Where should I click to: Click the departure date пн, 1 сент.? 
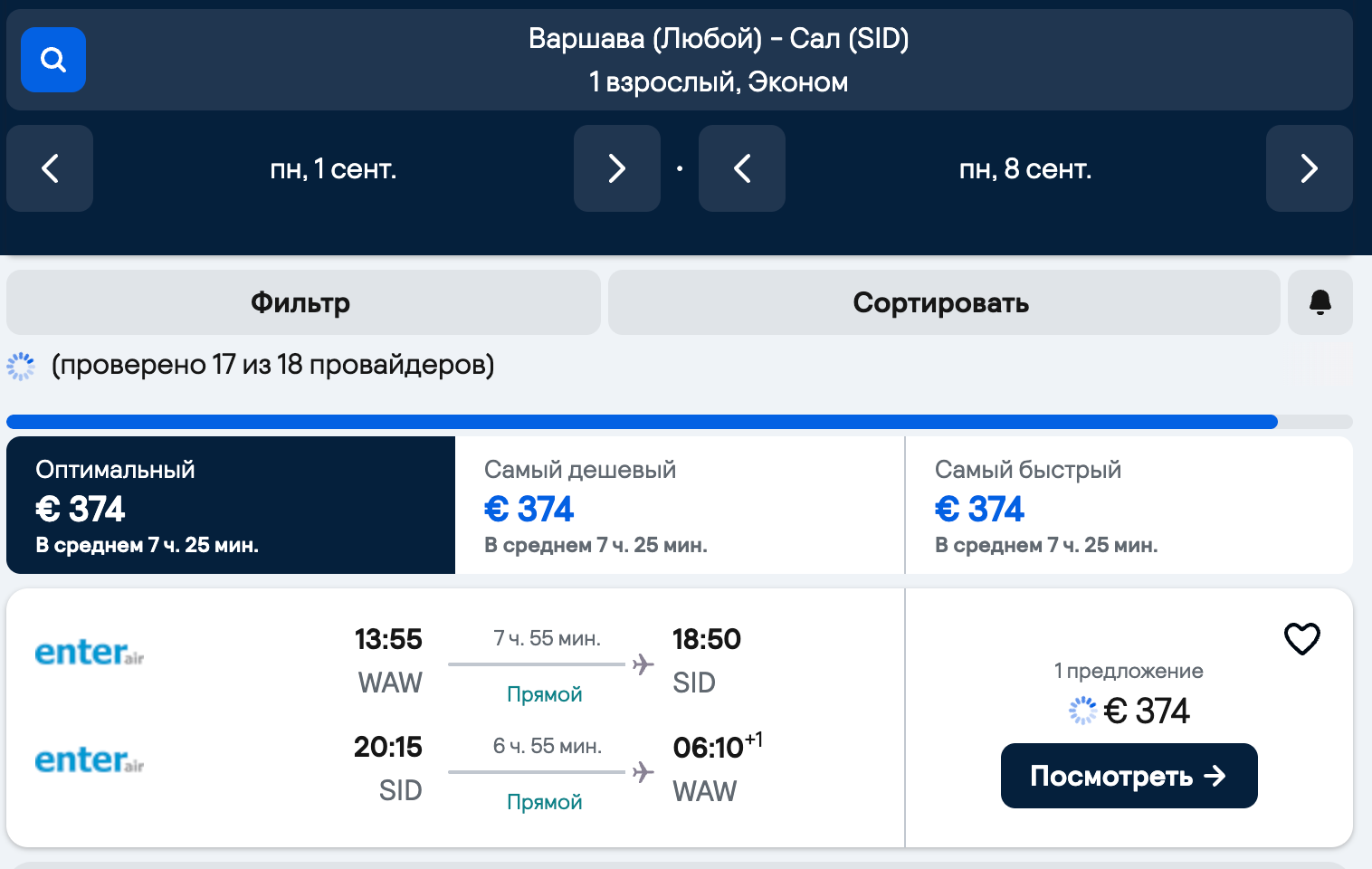tap(333, 168)
